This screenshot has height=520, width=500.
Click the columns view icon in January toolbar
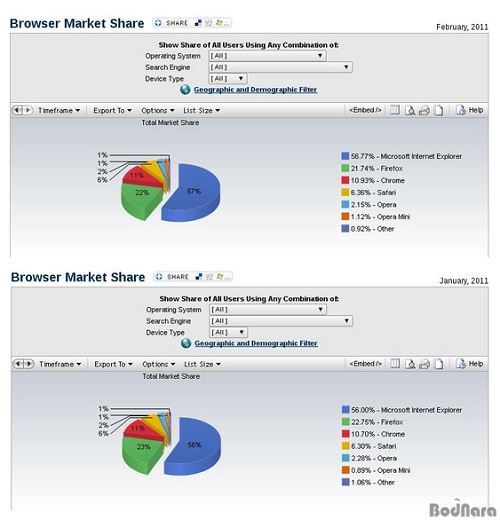(395, 364)
